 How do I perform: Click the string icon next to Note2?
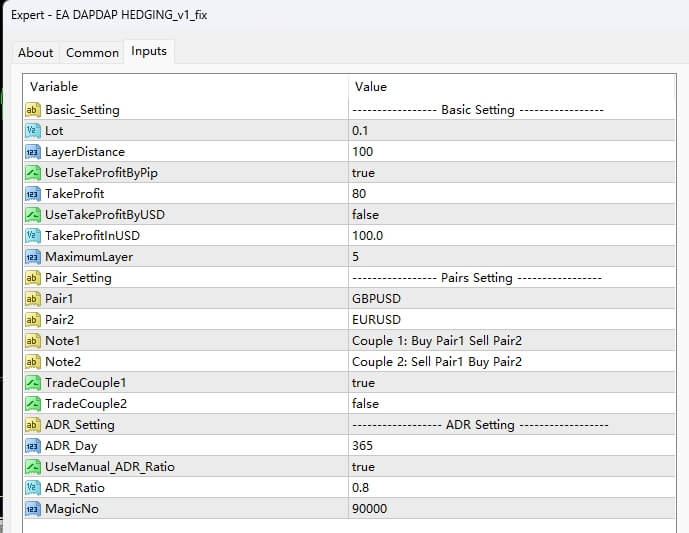point(33,362)
